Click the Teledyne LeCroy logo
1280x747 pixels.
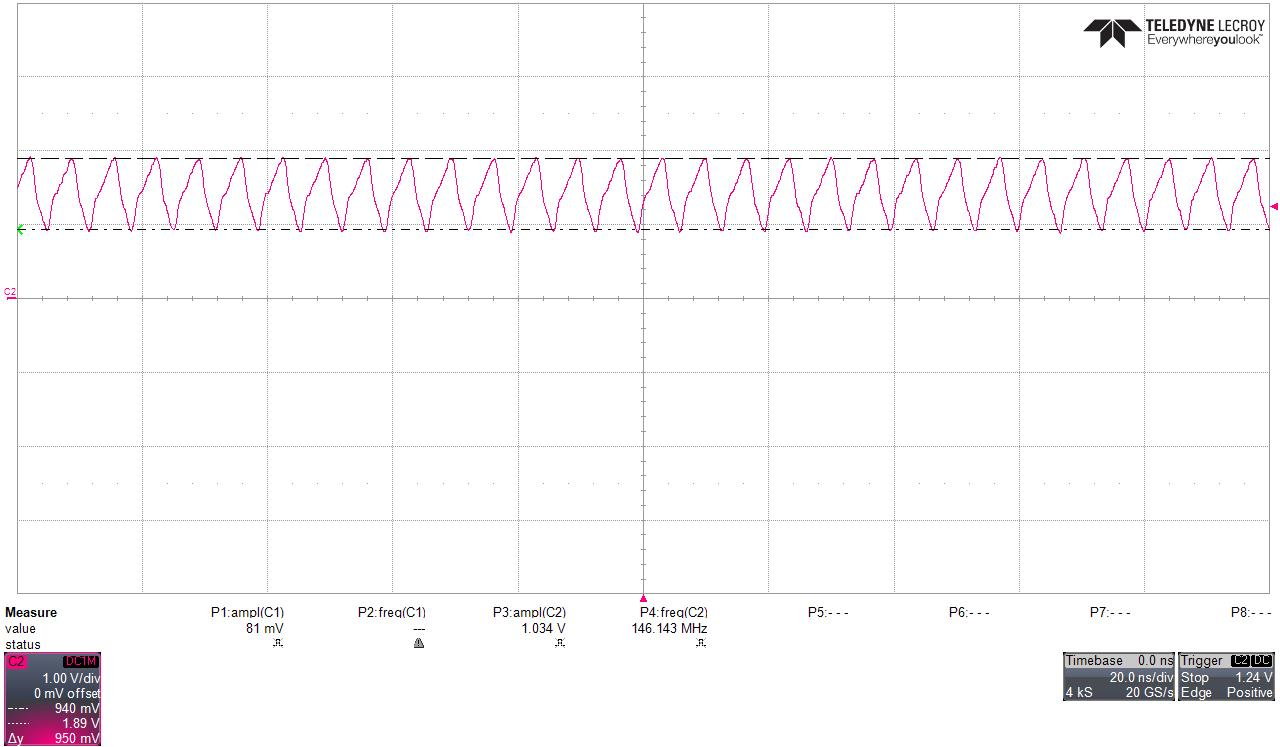tap(1174, 32)
